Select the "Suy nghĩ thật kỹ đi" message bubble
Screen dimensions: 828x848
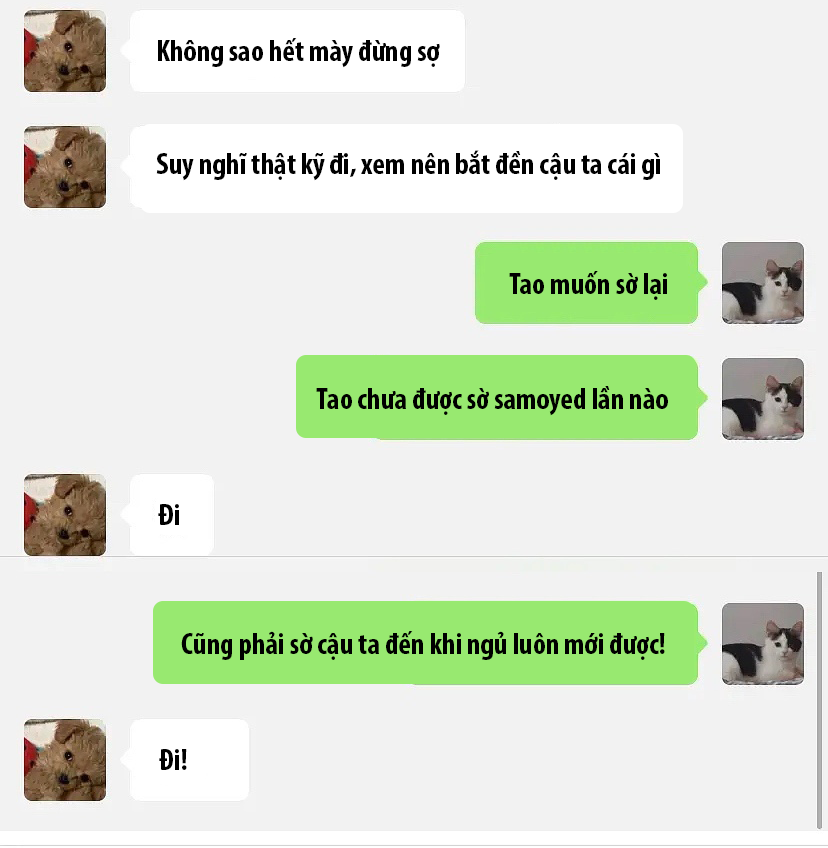tap(406, 168)
